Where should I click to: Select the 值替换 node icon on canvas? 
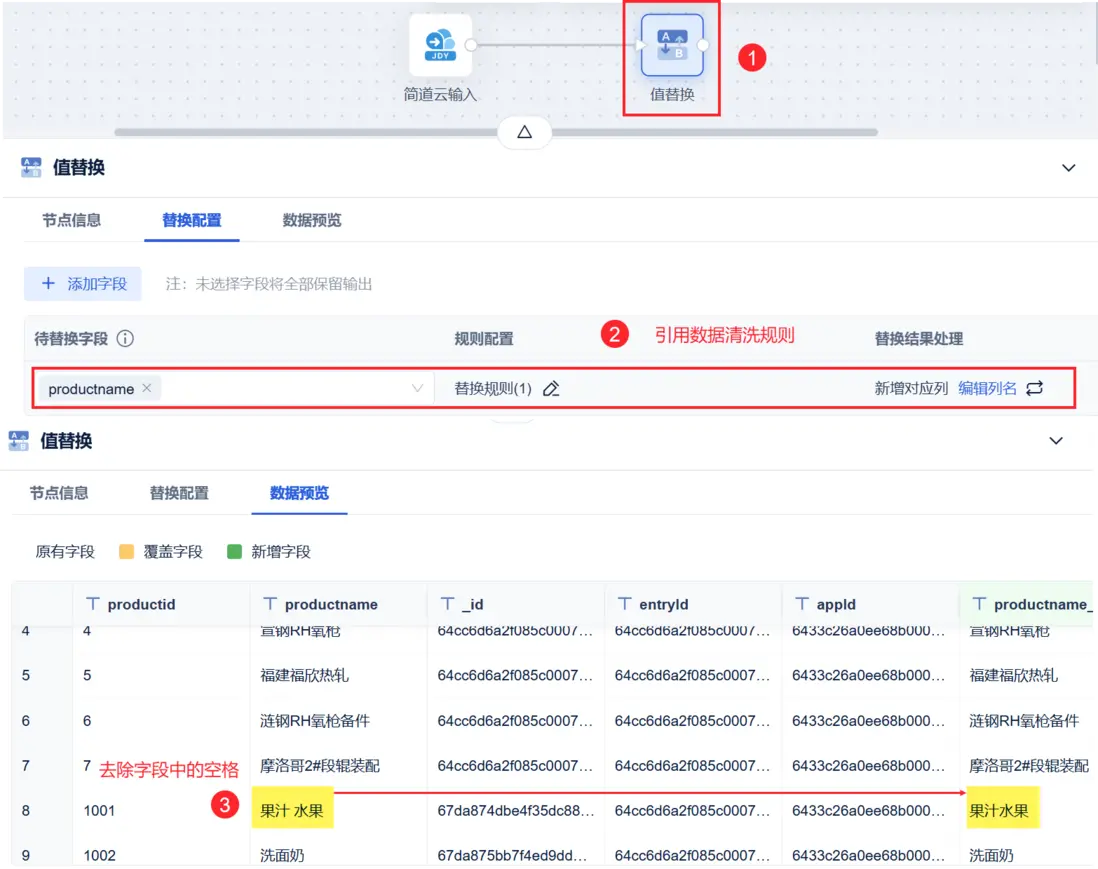pyautogui.click(x=672, y=46)
